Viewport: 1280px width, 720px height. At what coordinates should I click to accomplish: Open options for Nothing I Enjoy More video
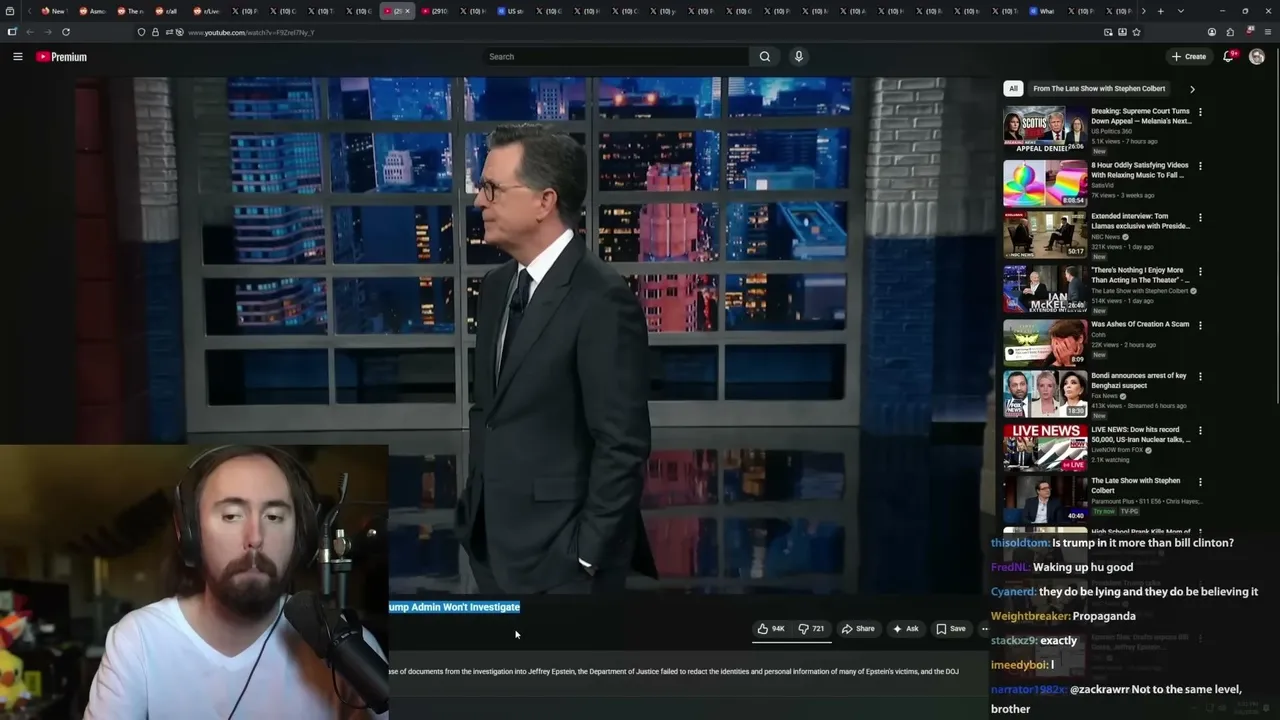click(1200, 271)
